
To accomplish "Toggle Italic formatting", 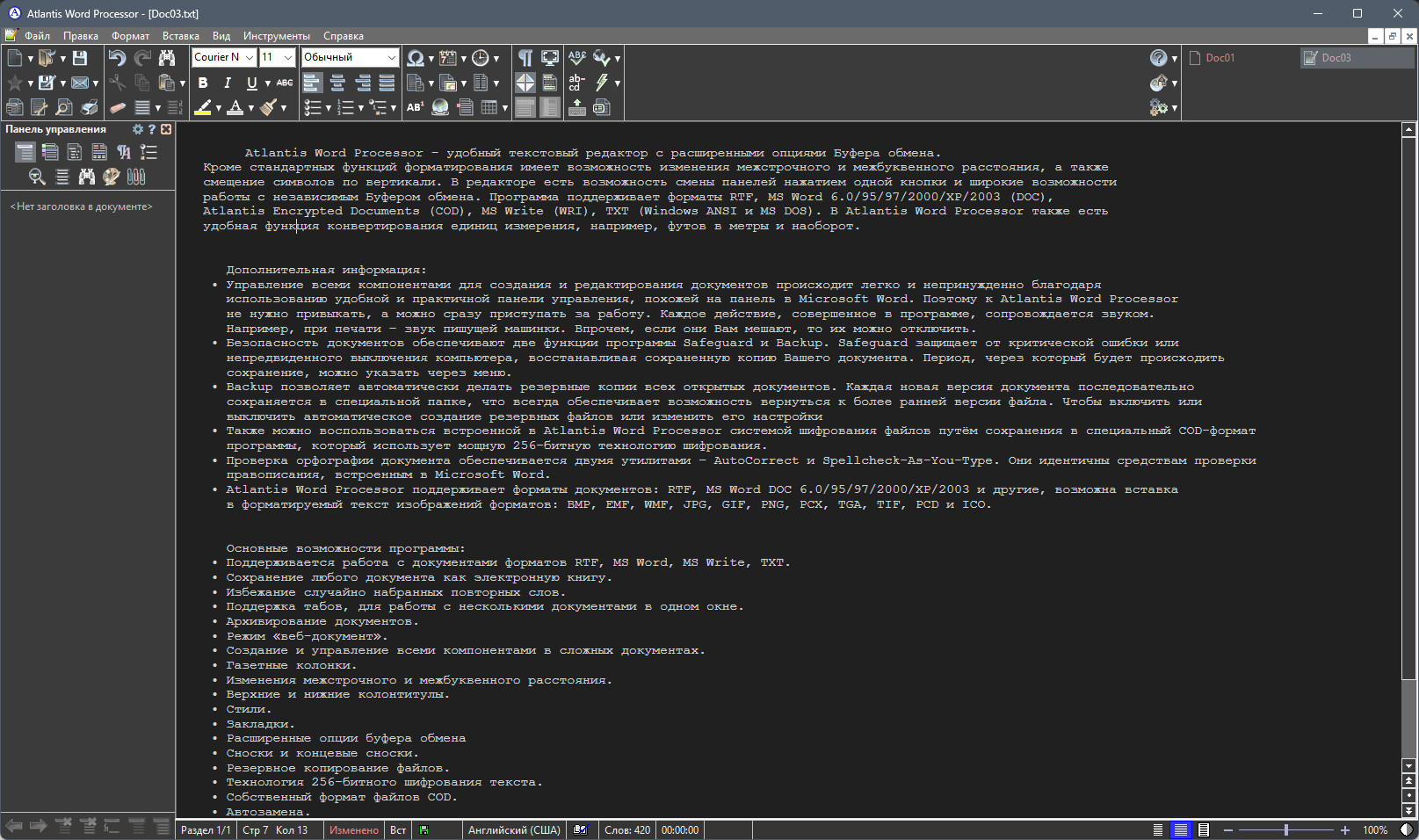I will [x=228, y=83].
